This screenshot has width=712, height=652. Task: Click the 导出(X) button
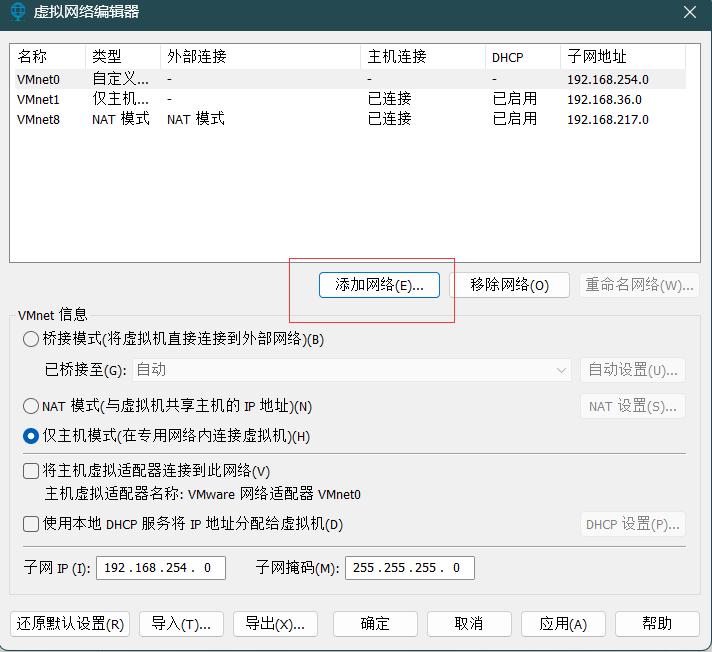[x=275, y=624]
